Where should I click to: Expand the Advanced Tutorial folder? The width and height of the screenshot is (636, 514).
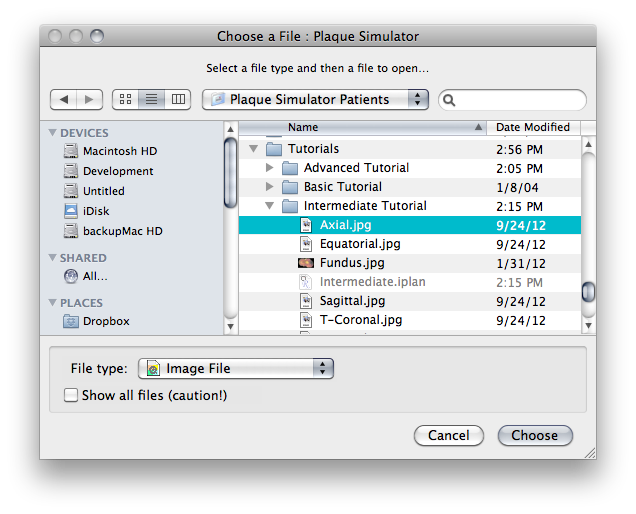[269, 168]
